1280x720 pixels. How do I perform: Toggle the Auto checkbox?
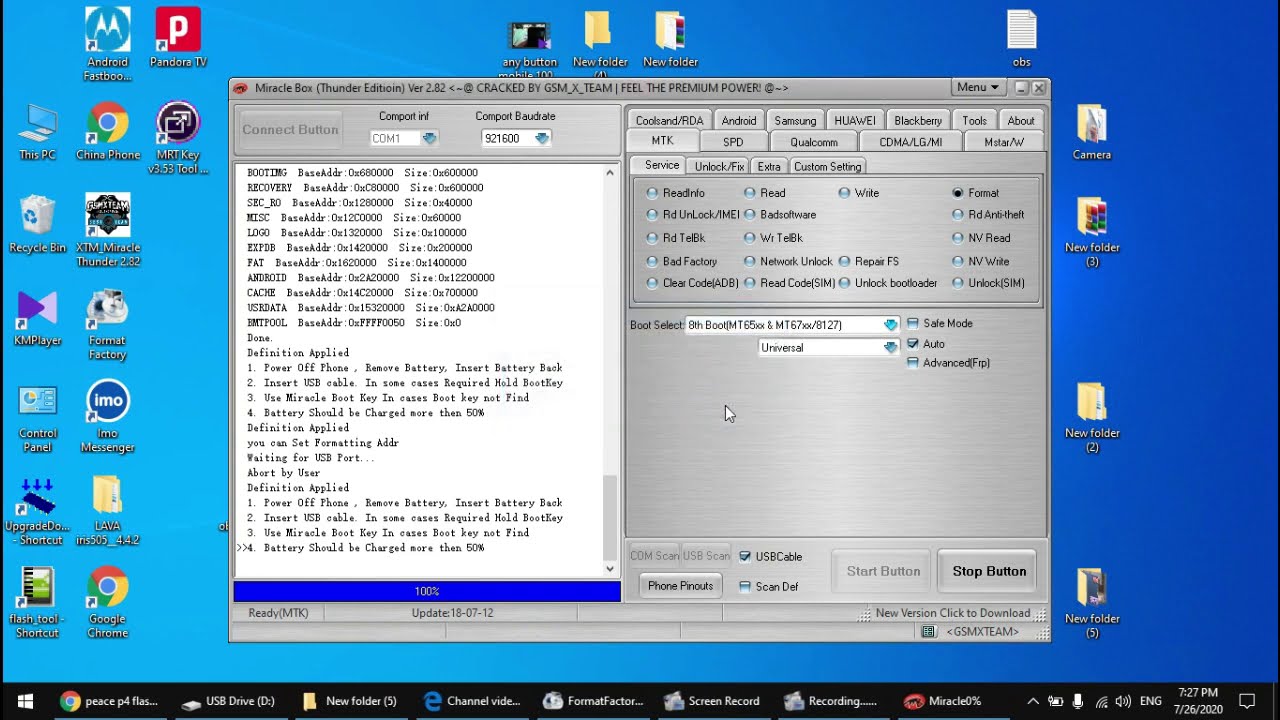913,344
